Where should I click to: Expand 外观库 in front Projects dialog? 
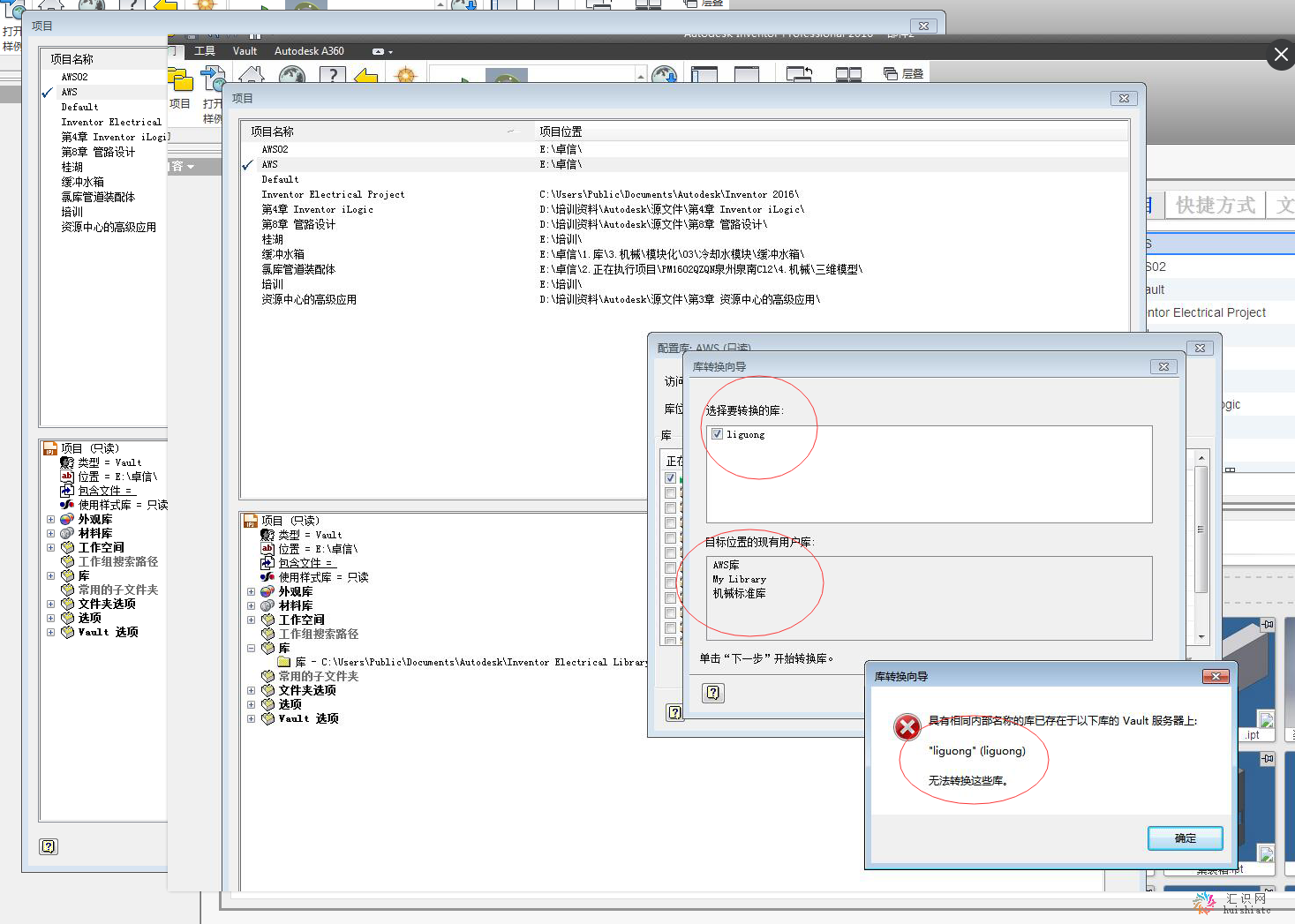(251, 592)
